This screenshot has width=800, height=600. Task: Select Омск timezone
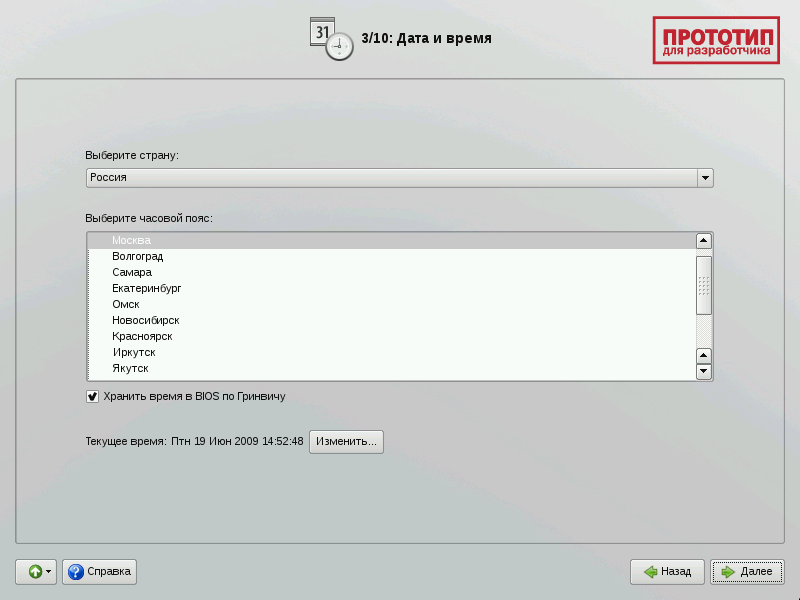(391, 304)
